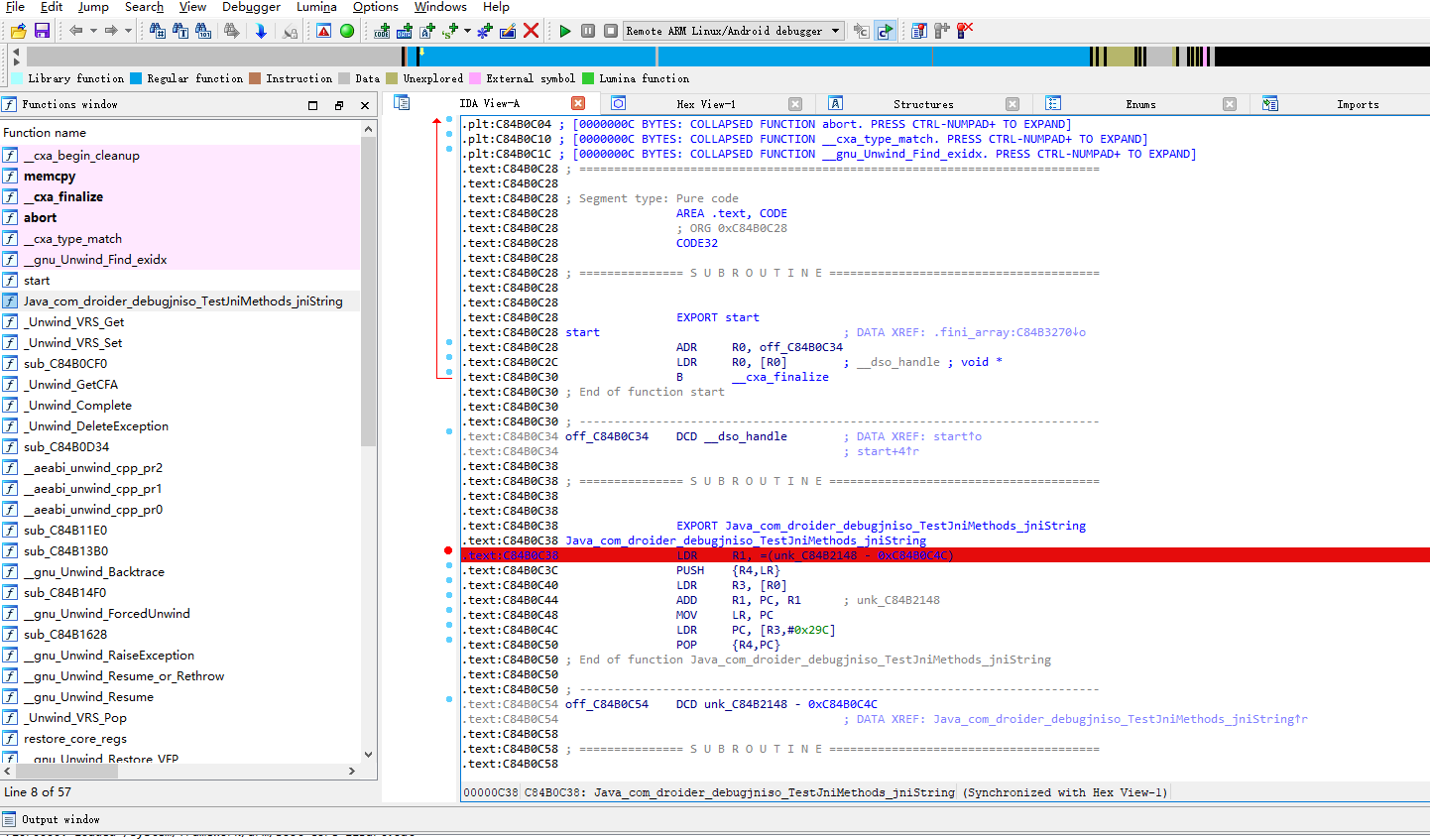Click the __cxa_finalize branch target link
The height and width of the screenshot is (840, 1430).
point(780,377)
